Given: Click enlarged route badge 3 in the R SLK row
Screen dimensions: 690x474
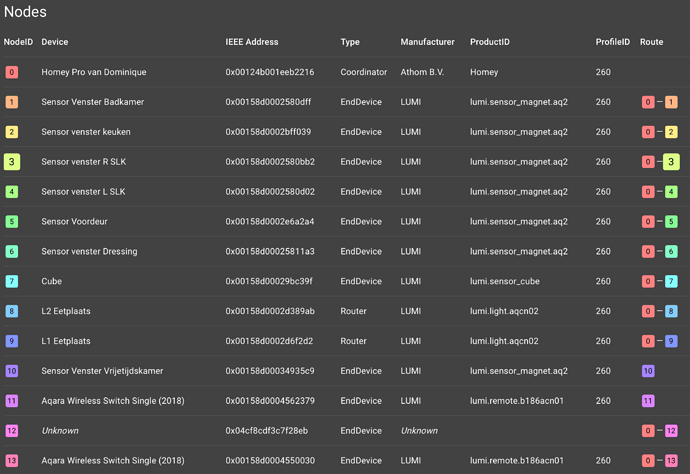Looking at the screenshot, I should pos(671,162).
